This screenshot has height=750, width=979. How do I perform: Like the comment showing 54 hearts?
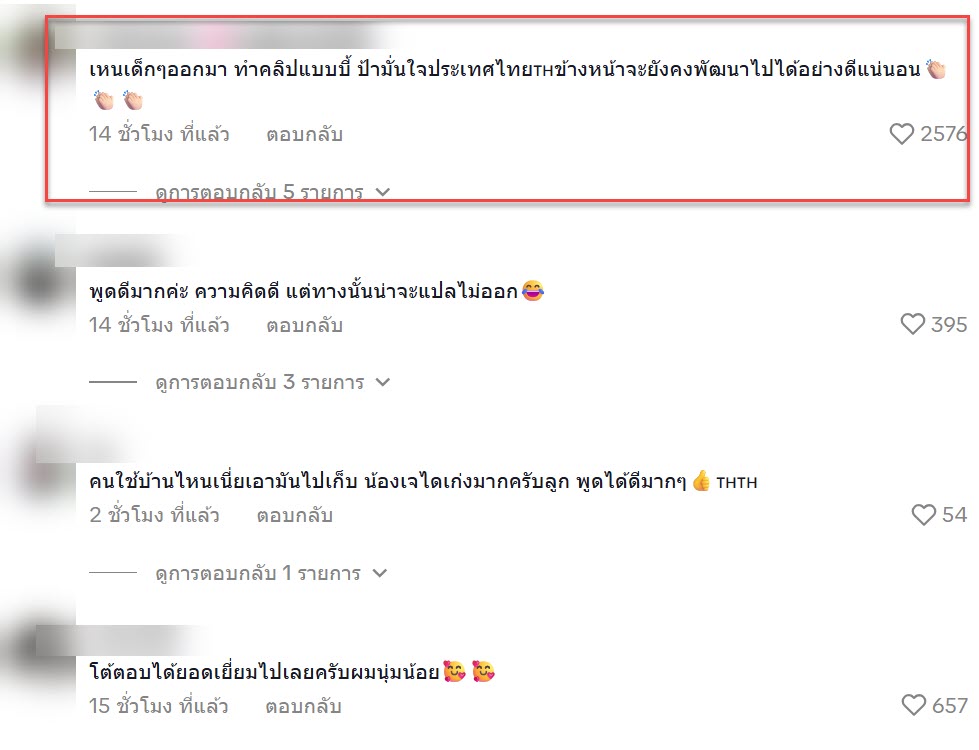point(923,515)
